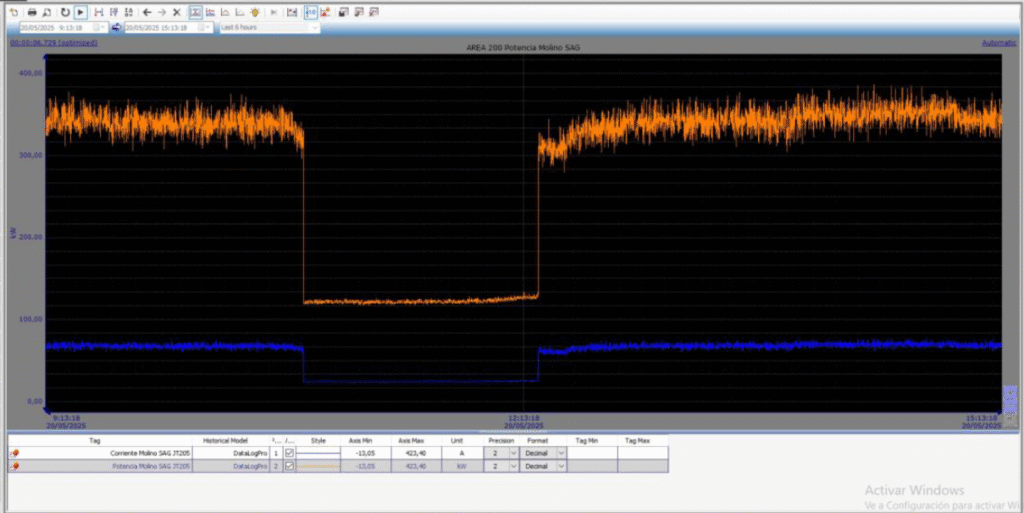Screen dimensions: 1024x513
Task: Open Precision dropdown for Corriente Molino row
Action: tap(513, 453)
